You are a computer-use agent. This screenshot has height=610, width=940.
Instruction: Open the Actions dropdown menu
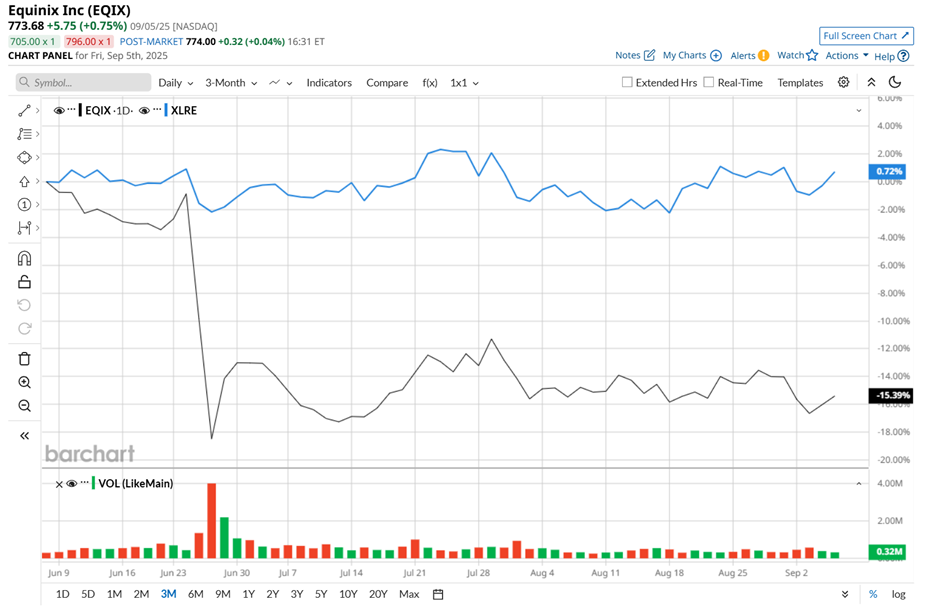point(846,55)
